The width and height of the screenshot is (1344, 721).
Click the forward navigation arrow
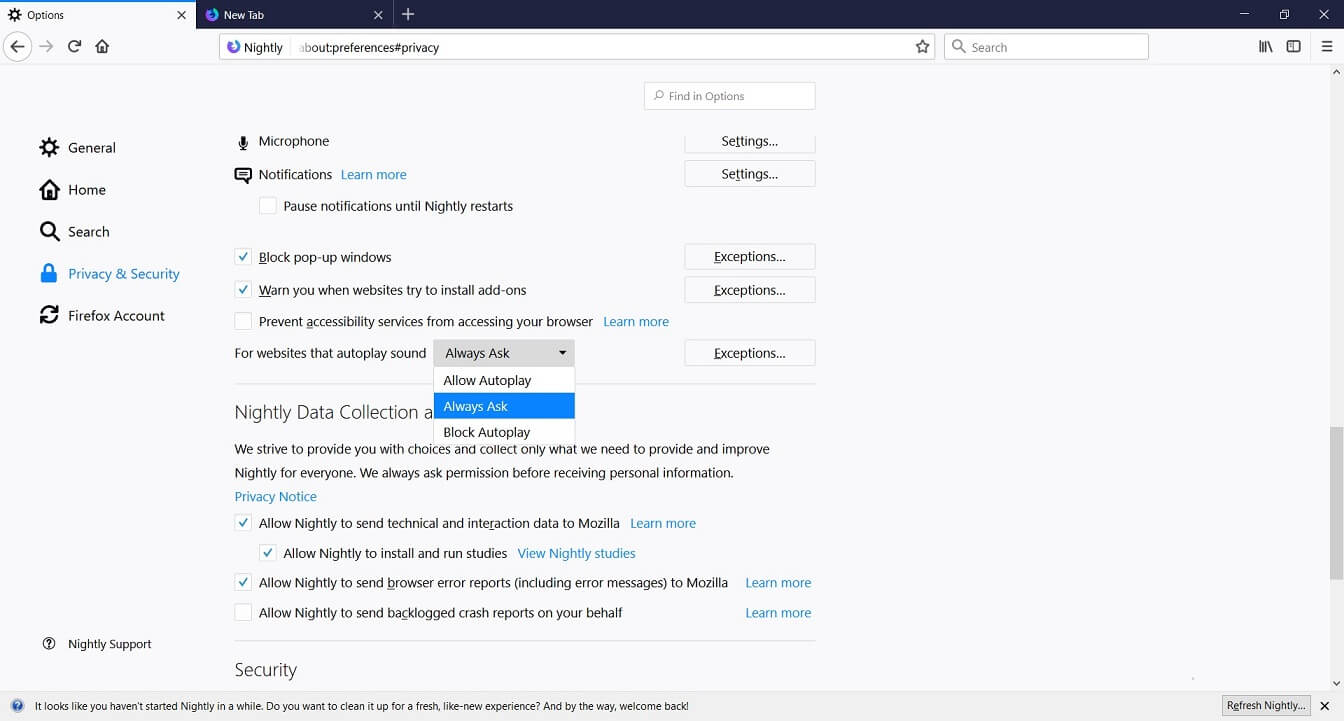[x=46, y=47]
